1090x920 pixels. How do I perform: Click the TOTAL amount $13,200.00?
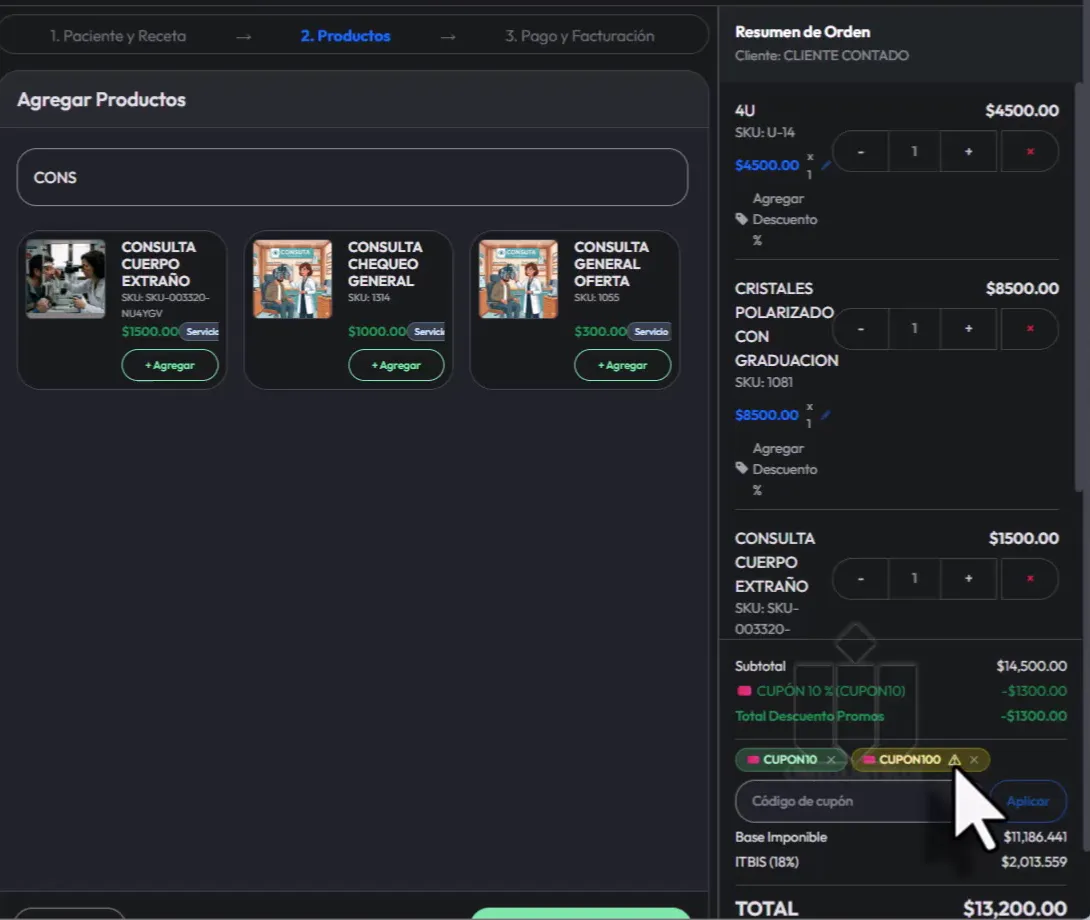1015,908
